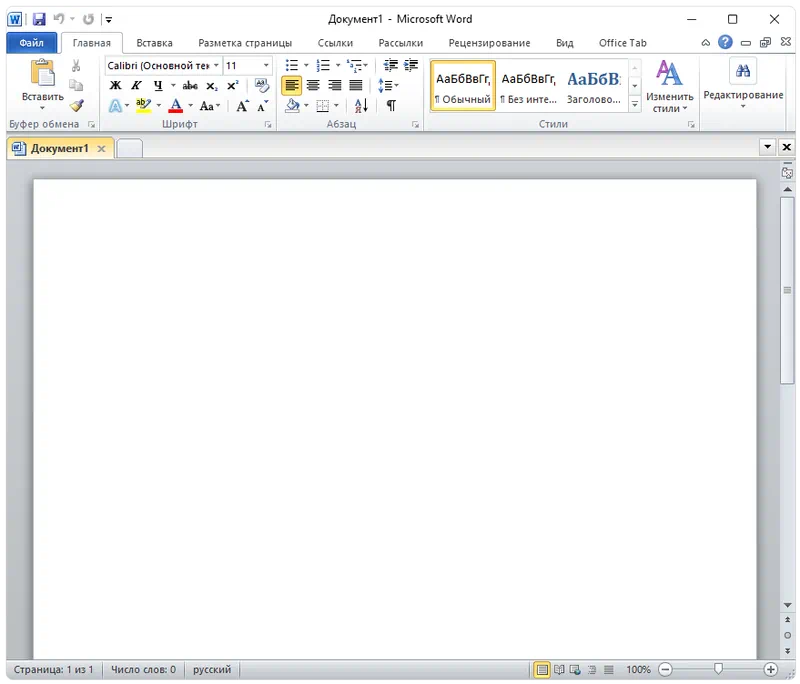Click the Изменить стили button

click(x=667, y=86)
